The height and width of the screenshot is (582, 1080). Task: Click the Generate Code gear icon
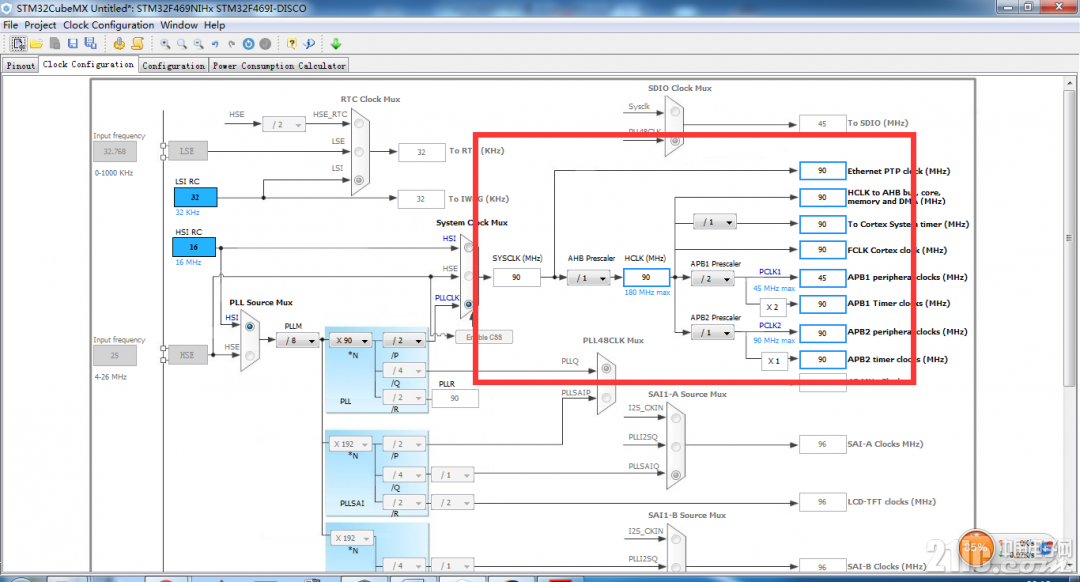click(x=119, y=43)
